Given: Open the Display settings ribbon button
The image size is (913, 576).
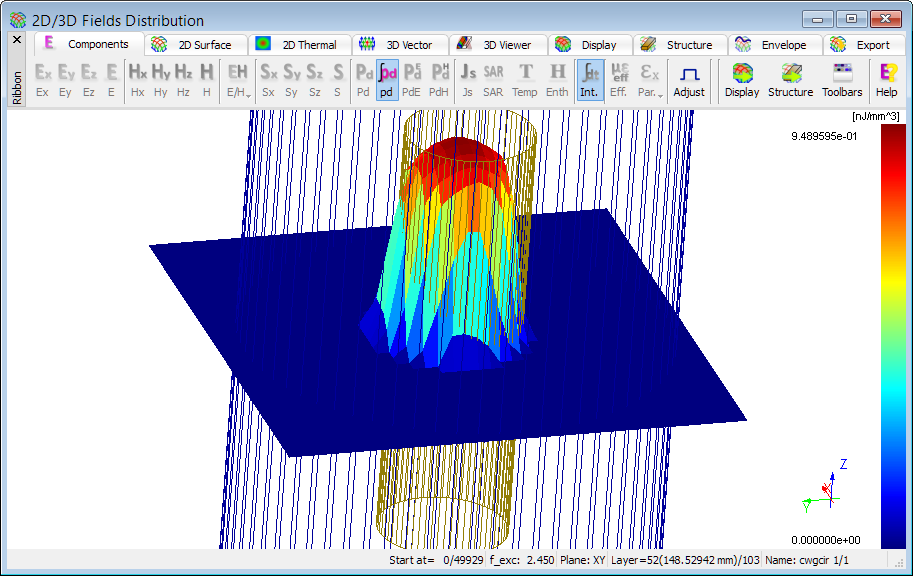Looking at the screenshot, I should [742, 80].
